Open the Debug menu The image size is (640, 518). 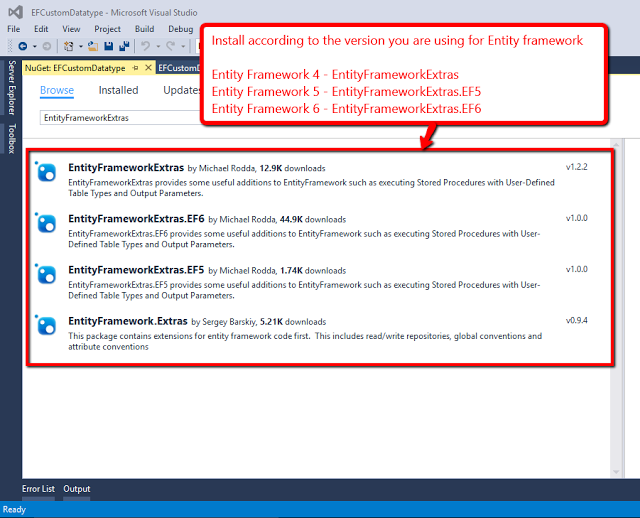(180, 29)
